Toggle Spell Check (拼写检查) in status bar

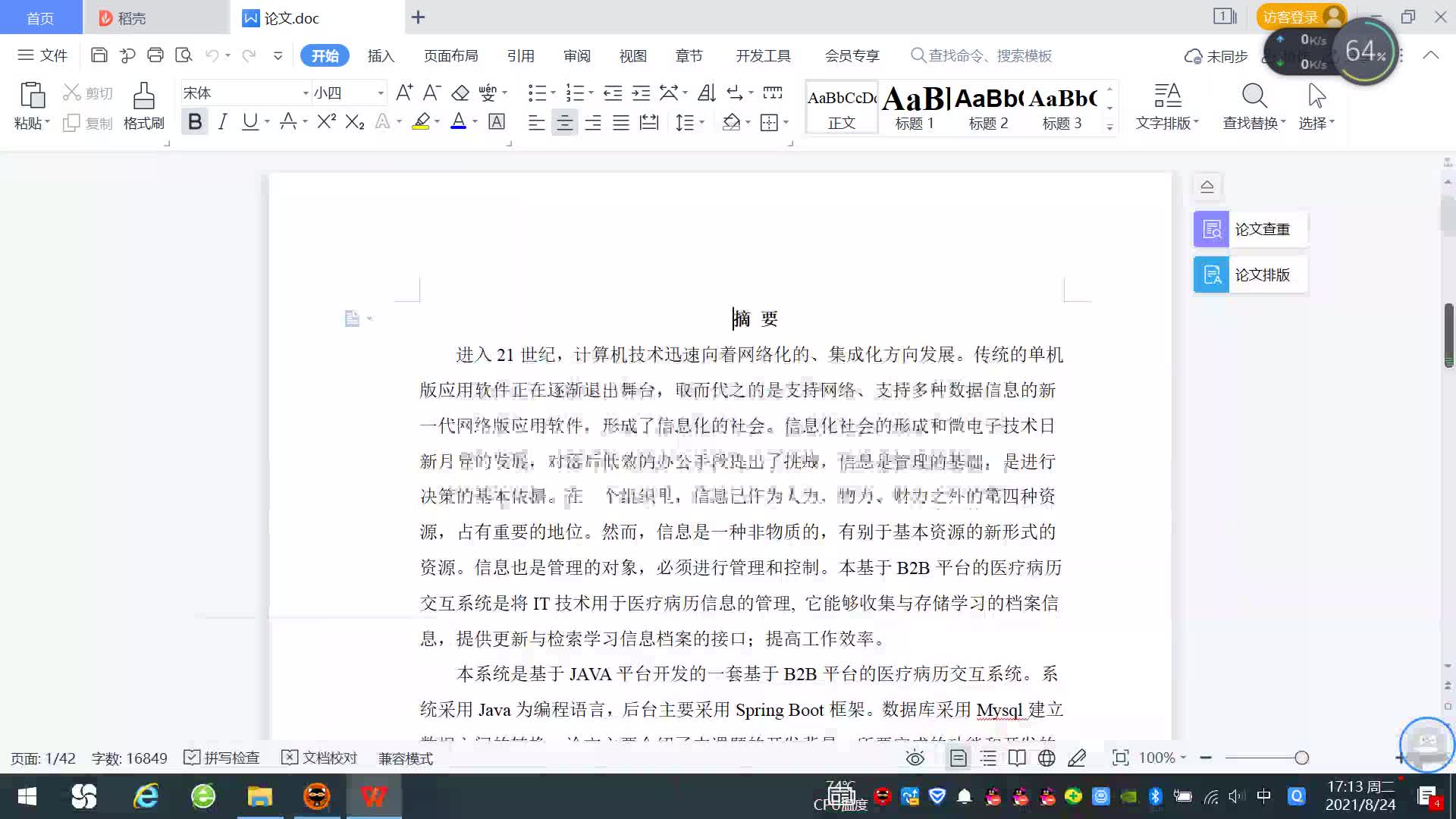(x=221, y=758)
